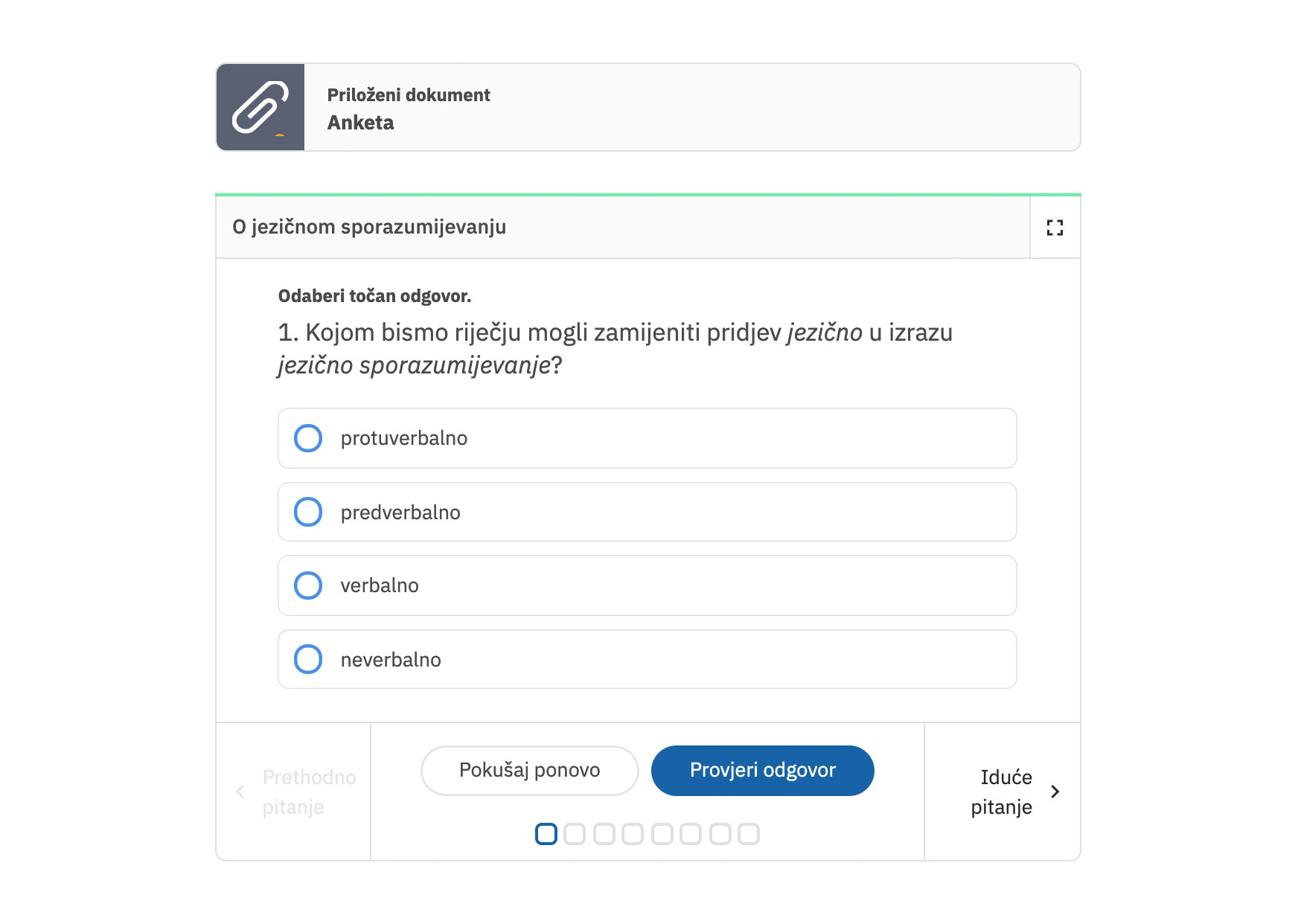Jump to first question progress square

pyautogui.click(x=546, y=834)
